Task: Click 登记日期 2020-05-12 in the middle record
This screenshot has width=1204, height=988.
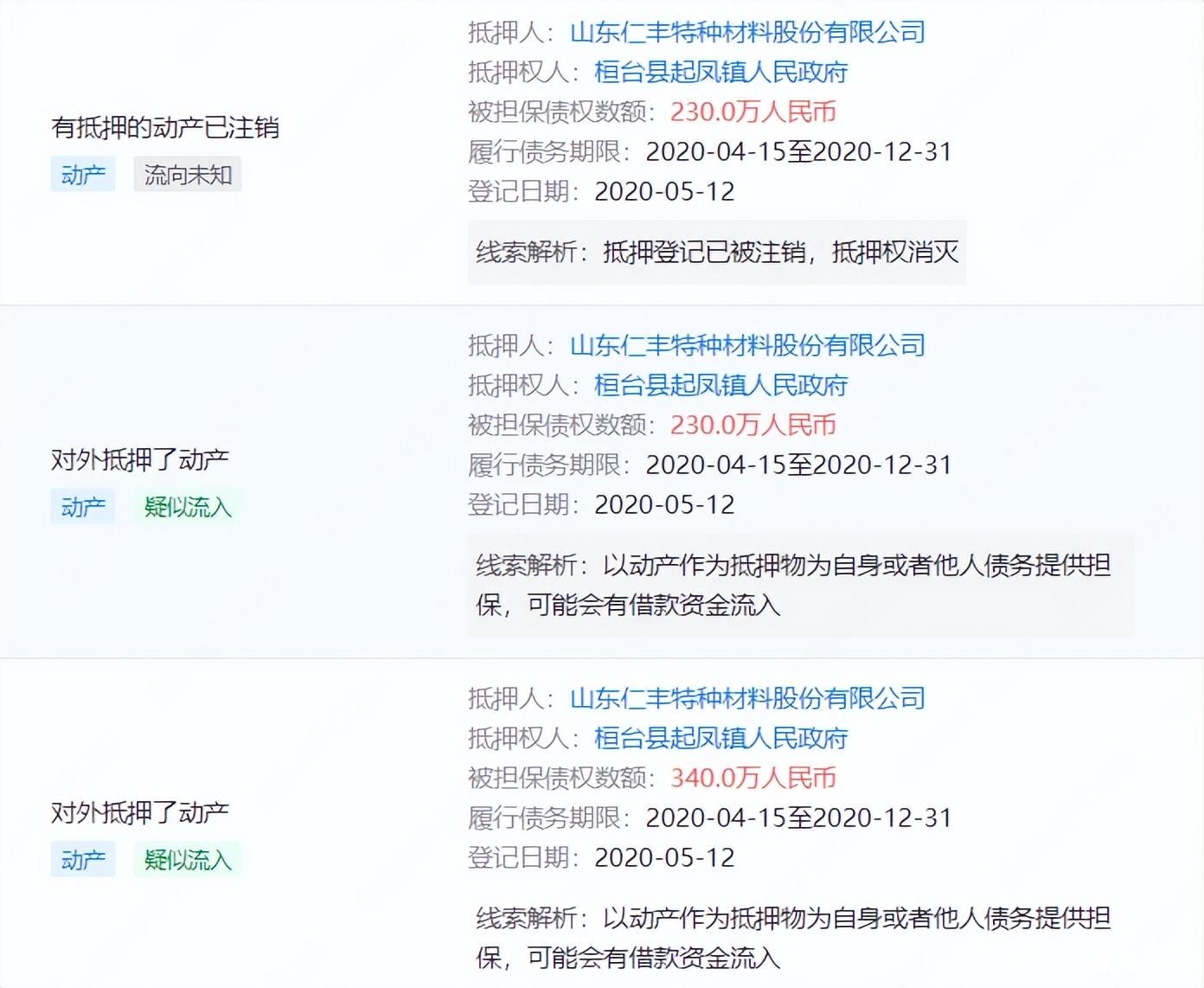Action: click(664, 505)
